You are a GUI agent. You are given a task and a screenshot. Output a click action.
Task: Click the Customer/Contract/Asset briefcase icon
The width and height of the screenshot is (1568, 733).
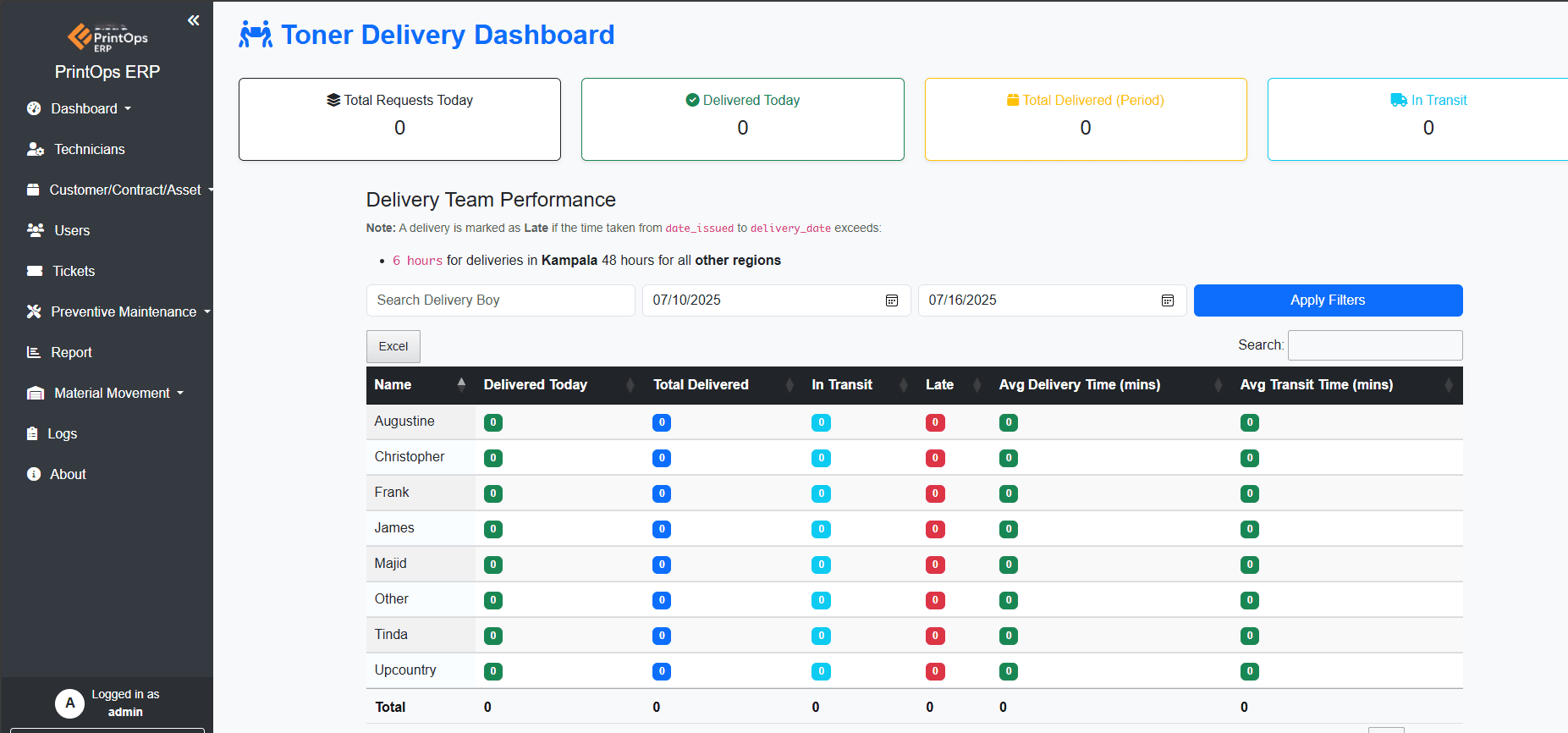point(33,190)
